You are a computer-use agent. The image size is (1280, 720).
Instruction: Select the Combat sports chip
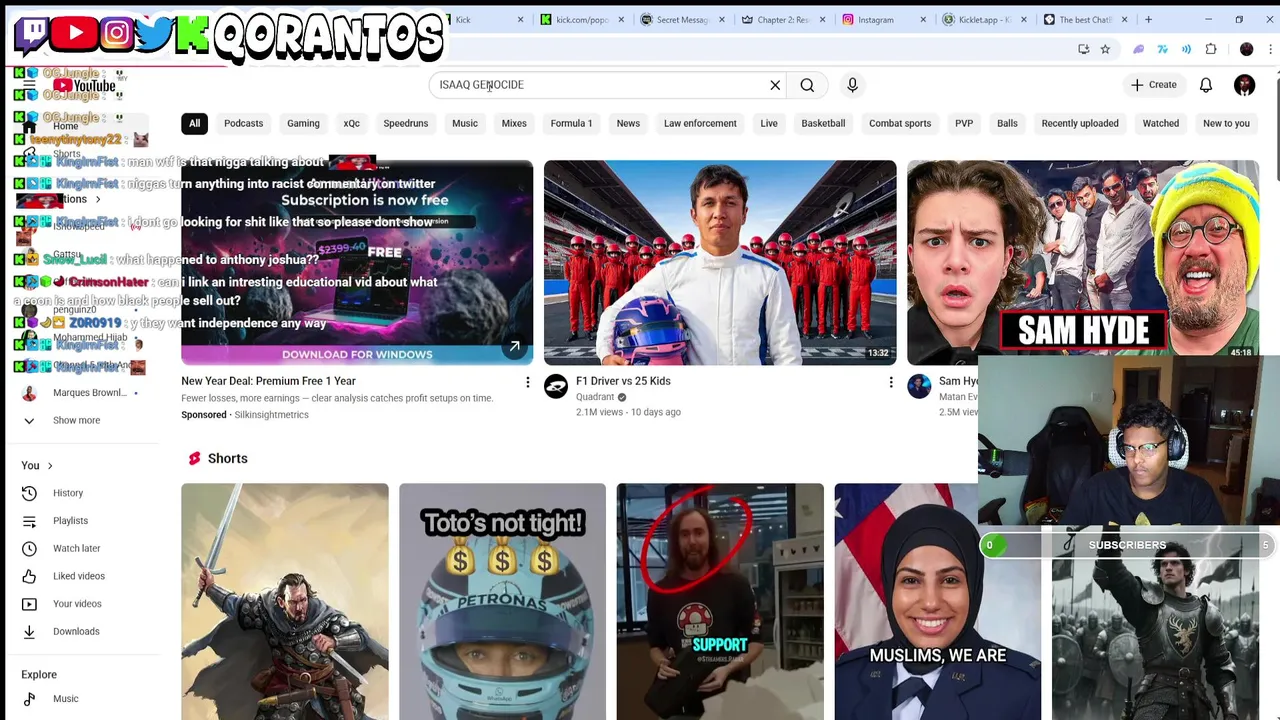(900, 123)
